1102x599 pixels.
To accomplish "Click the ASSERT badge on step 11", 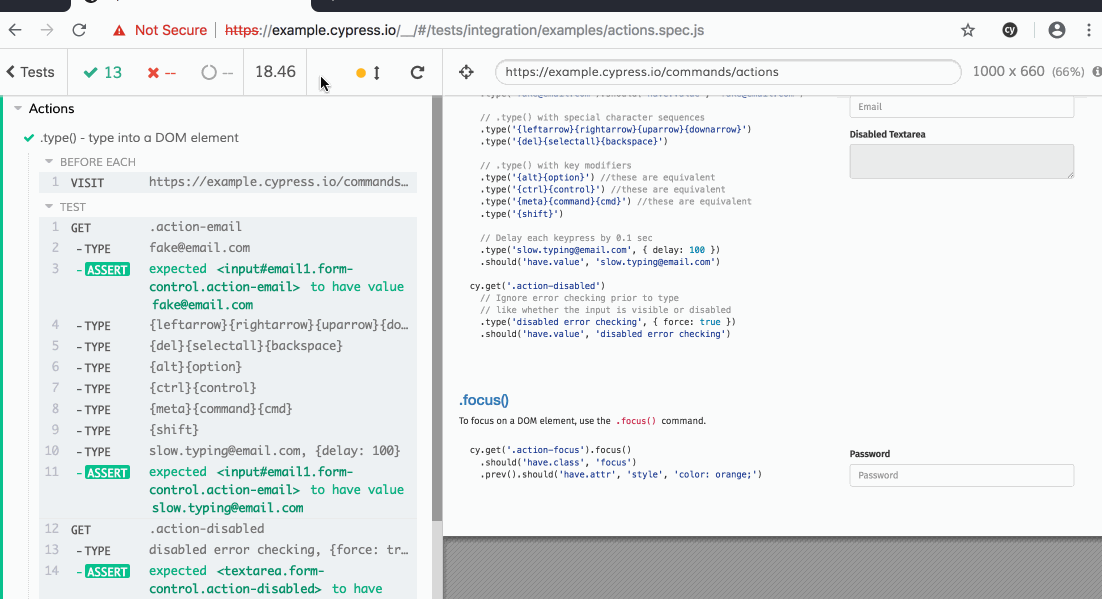I will (108, 472).
